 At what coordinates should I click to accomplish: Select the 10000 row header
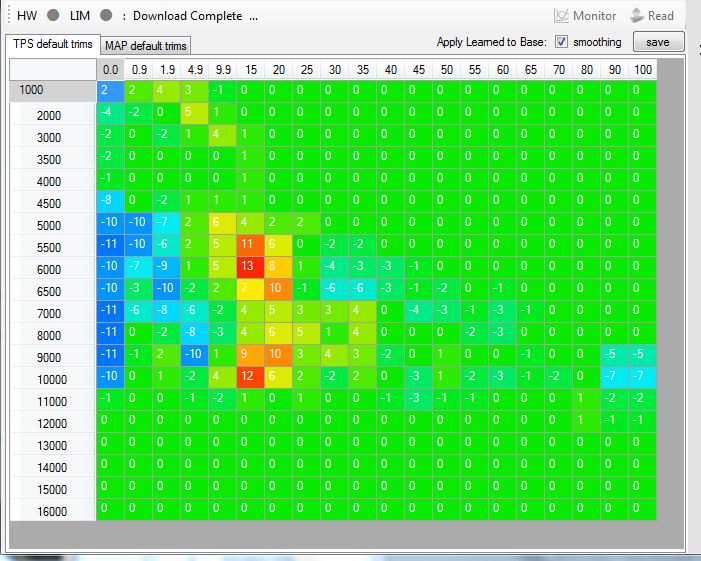click(53, 379)
